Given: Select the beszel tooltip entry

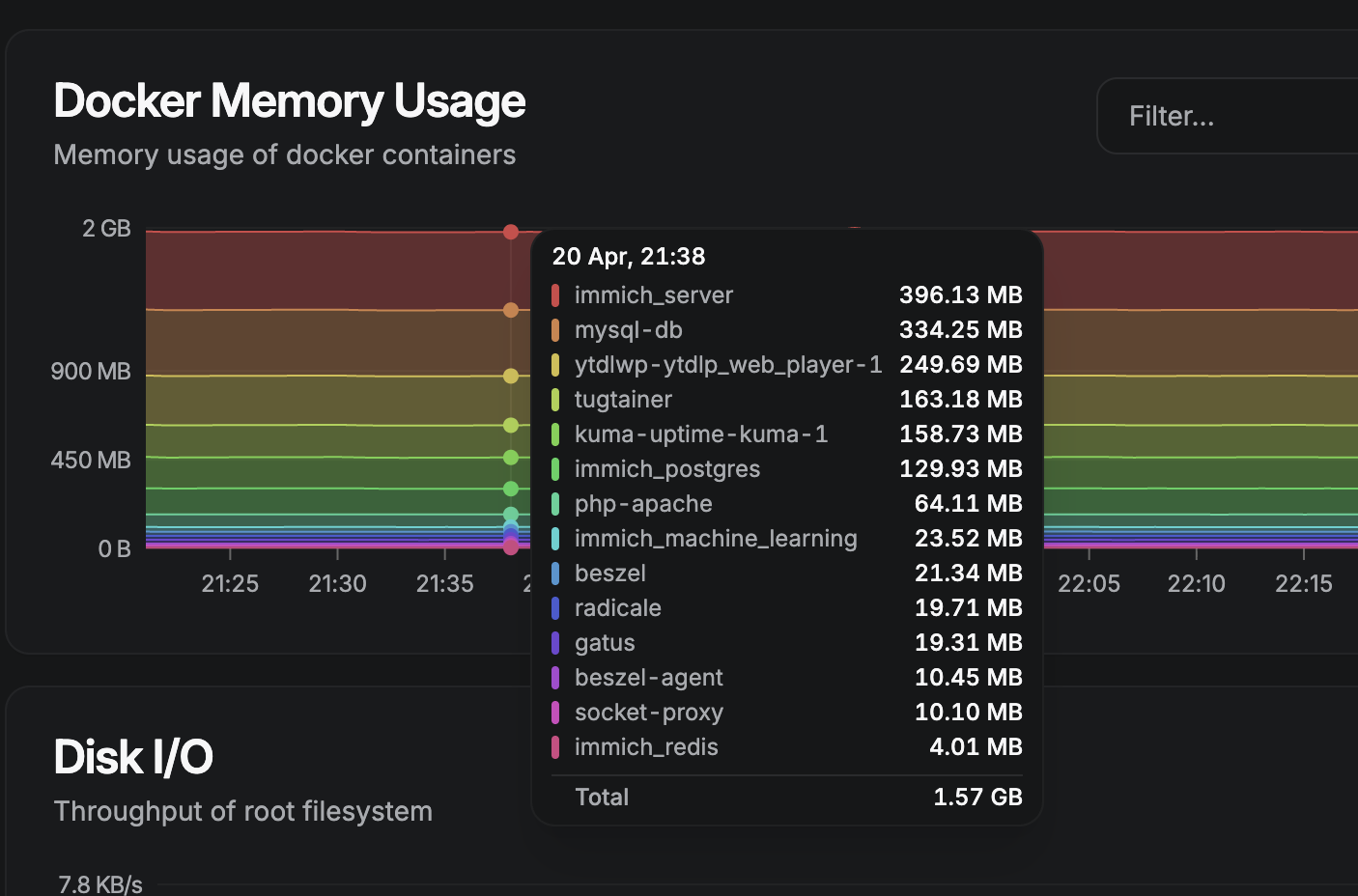Looking at the screenshot, I should point(609,573).
